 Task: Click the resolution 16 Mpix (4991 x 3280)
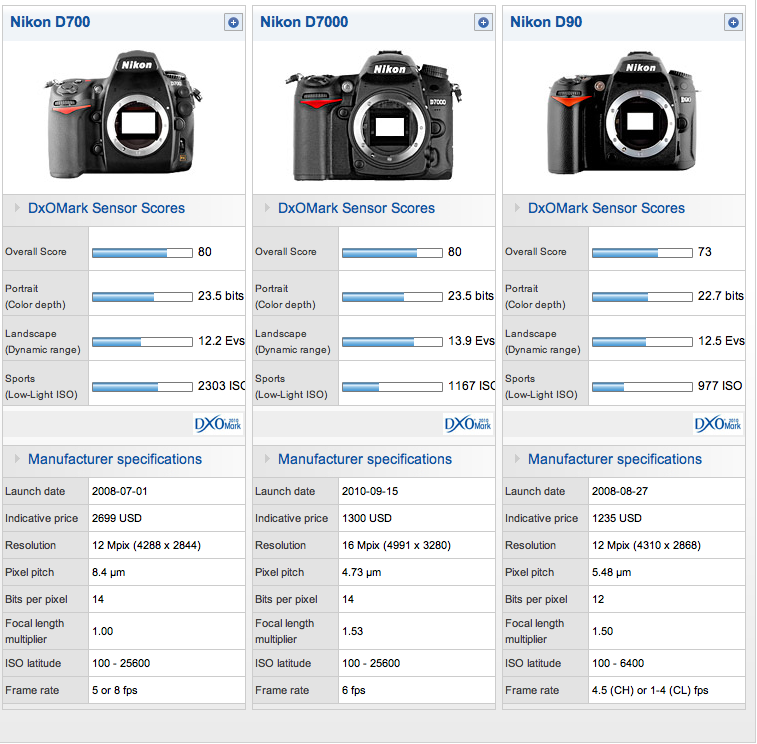click(x=396, y=545)
